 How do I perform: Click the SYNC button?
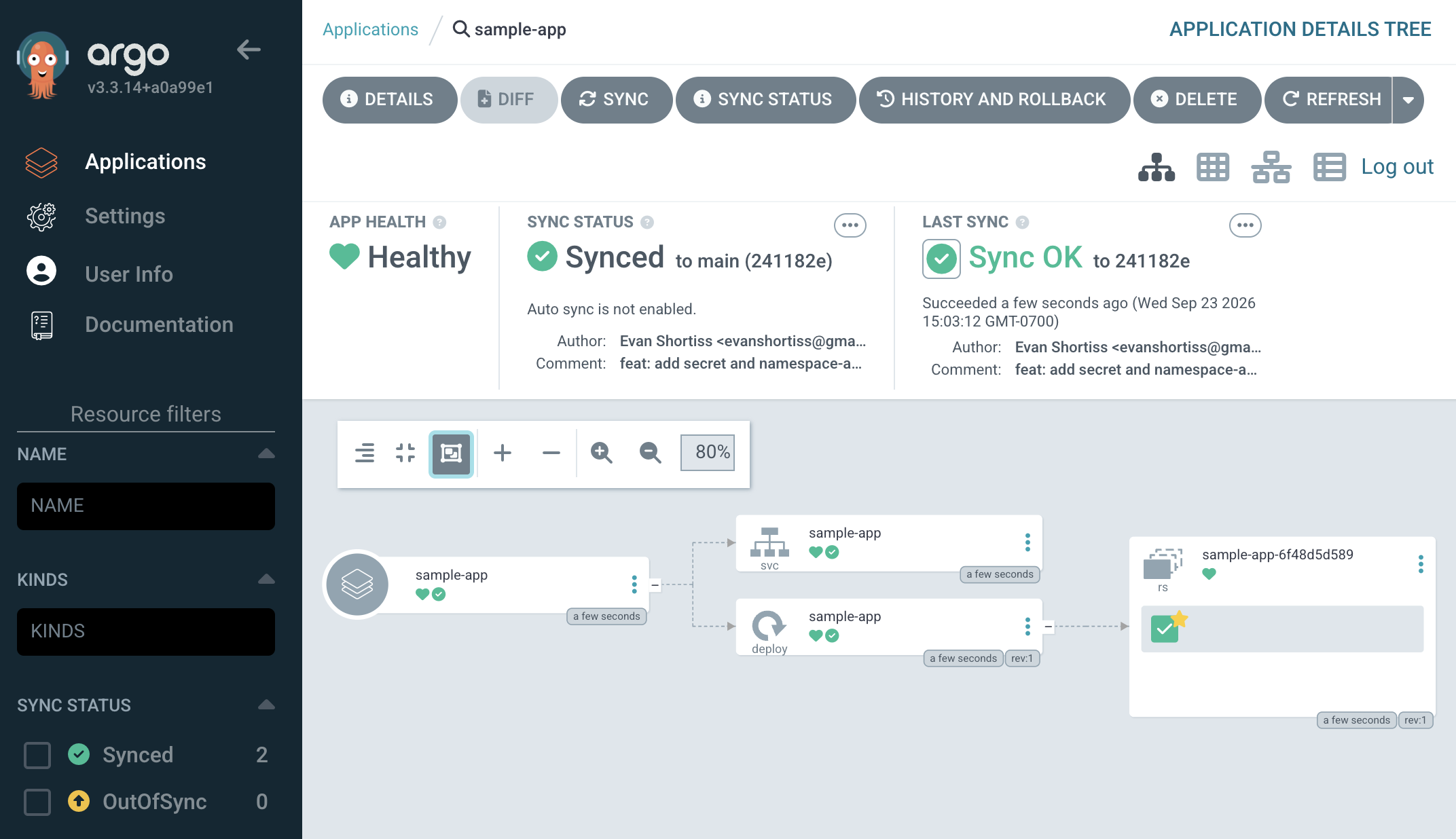(x=616, y=100)
